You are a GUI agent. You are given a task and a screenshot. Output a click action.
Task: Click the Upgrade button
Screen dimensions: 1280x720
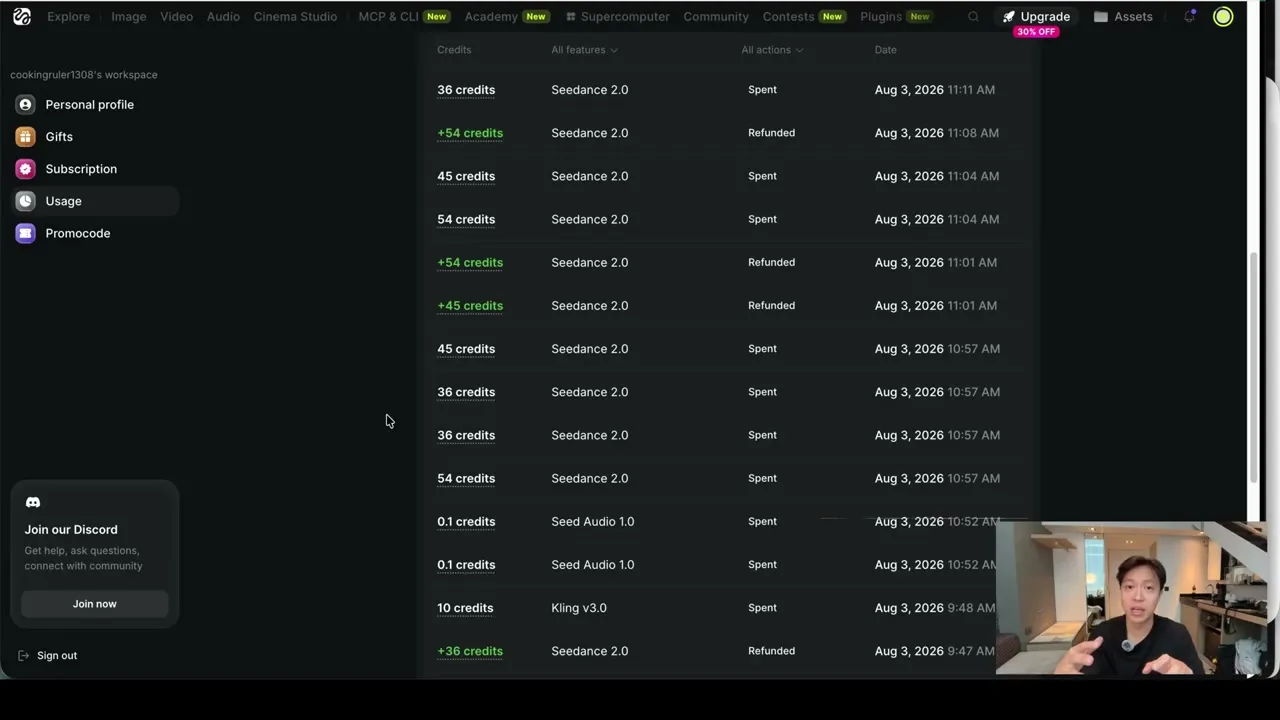point(1037,17)
